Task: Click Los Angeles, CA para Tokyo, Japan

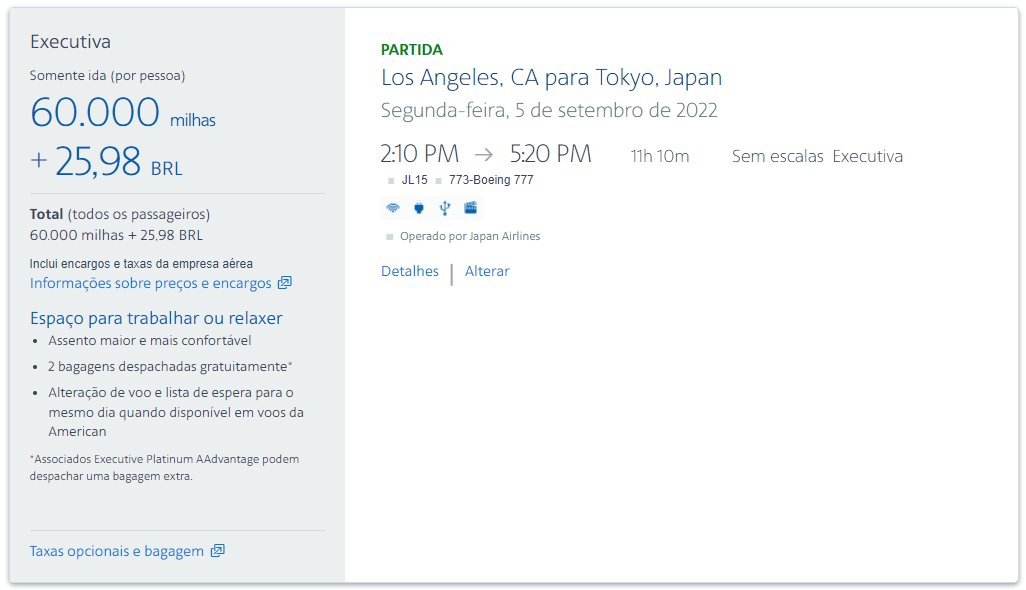Action: pyautogui.click(x=552, y=77)
